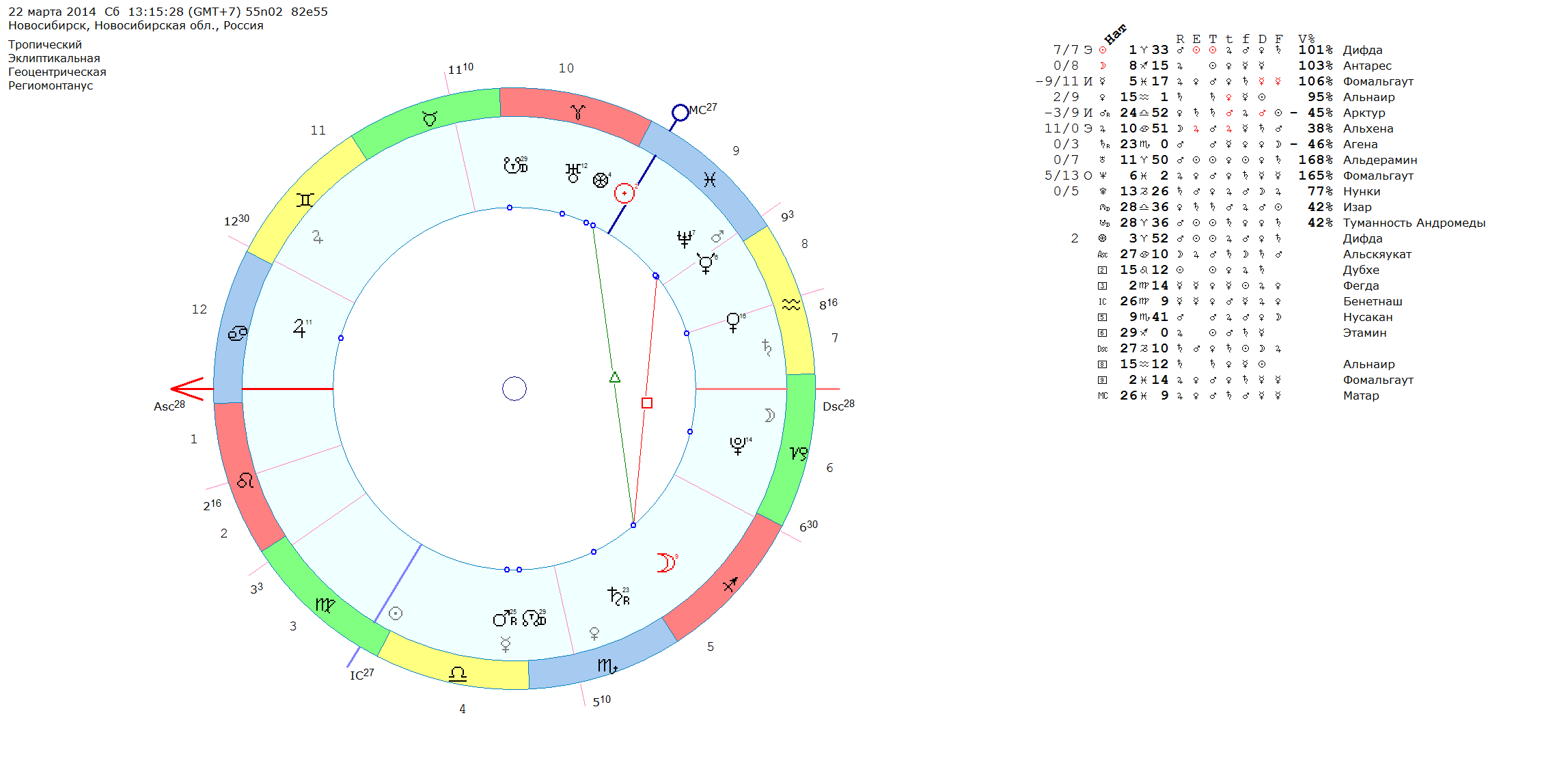
Task: Select the Cancer sign on the zodiac ring
Action: (238, 333)
